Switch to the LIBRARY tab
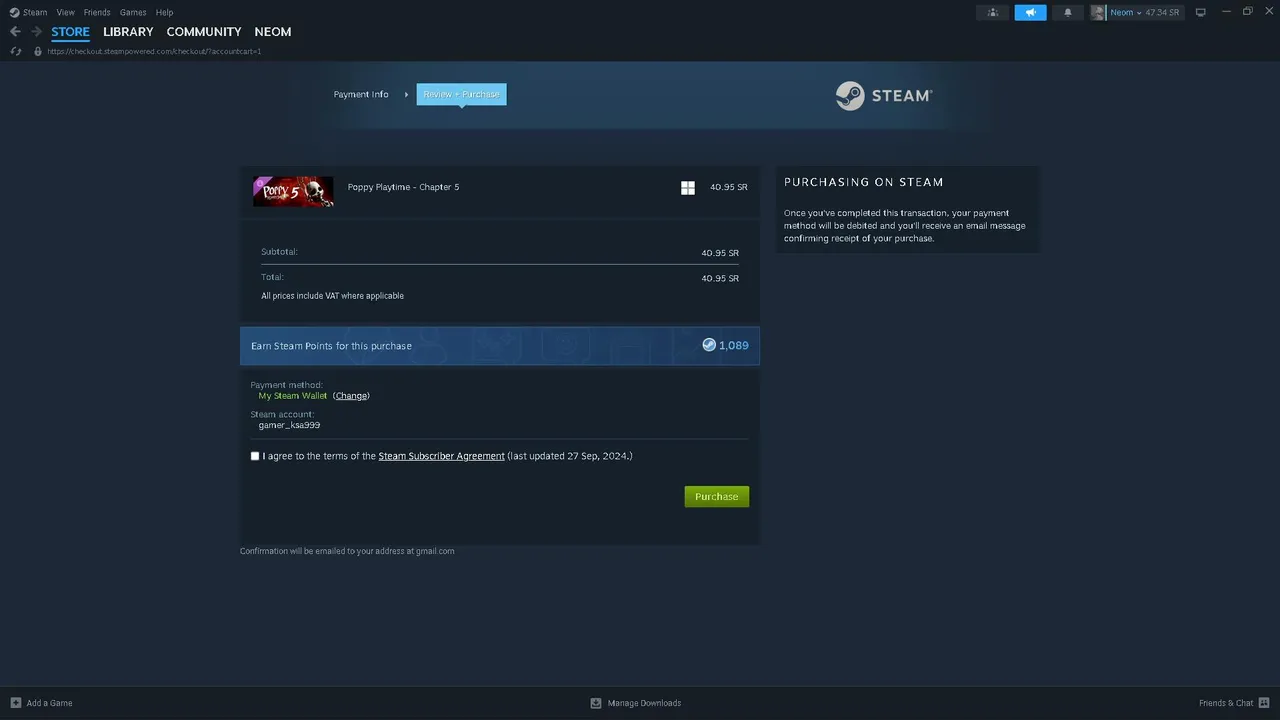 tap(128, 32)
